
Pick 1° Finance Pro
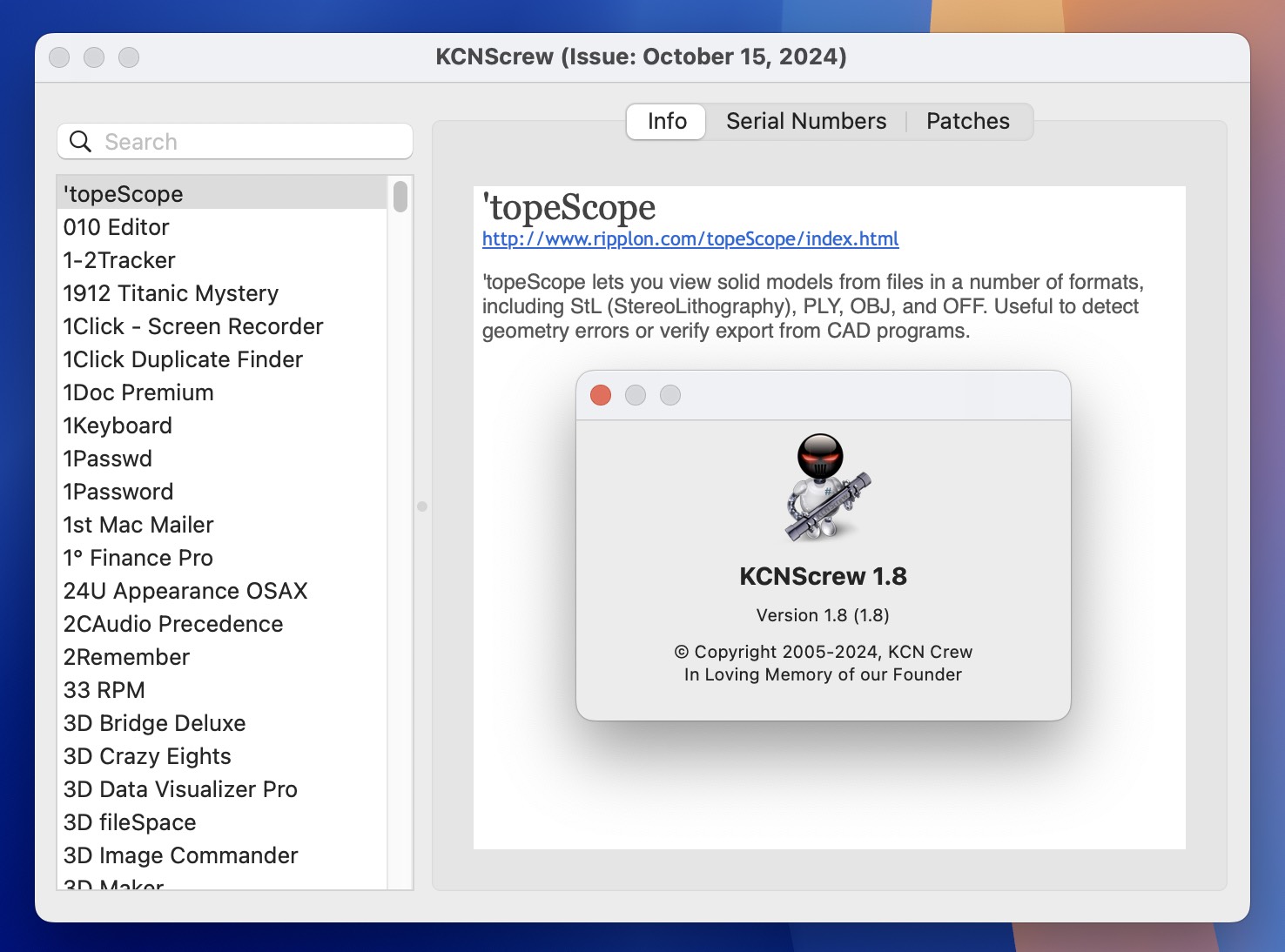tap(222, 557)
